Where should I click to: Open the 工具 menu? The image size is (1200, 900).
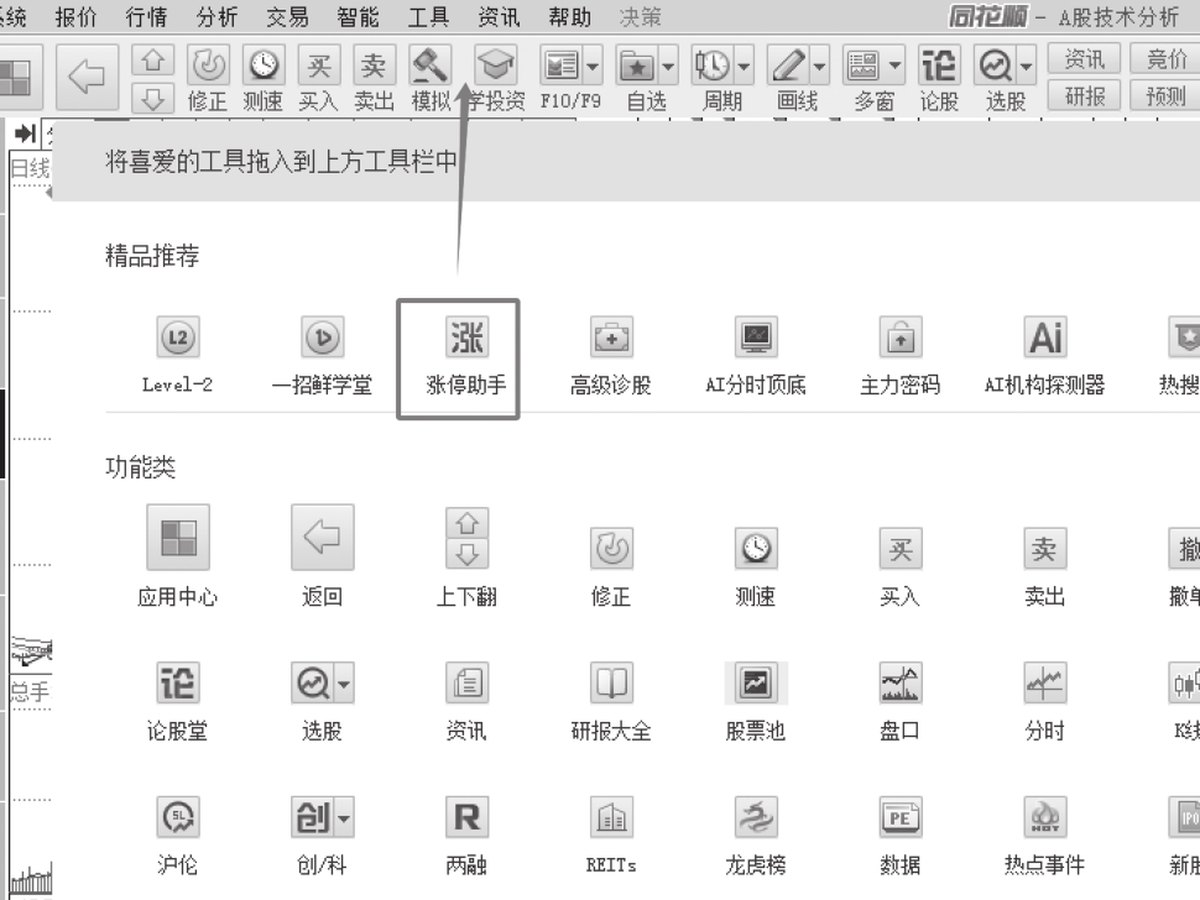[x=428, y=17]
